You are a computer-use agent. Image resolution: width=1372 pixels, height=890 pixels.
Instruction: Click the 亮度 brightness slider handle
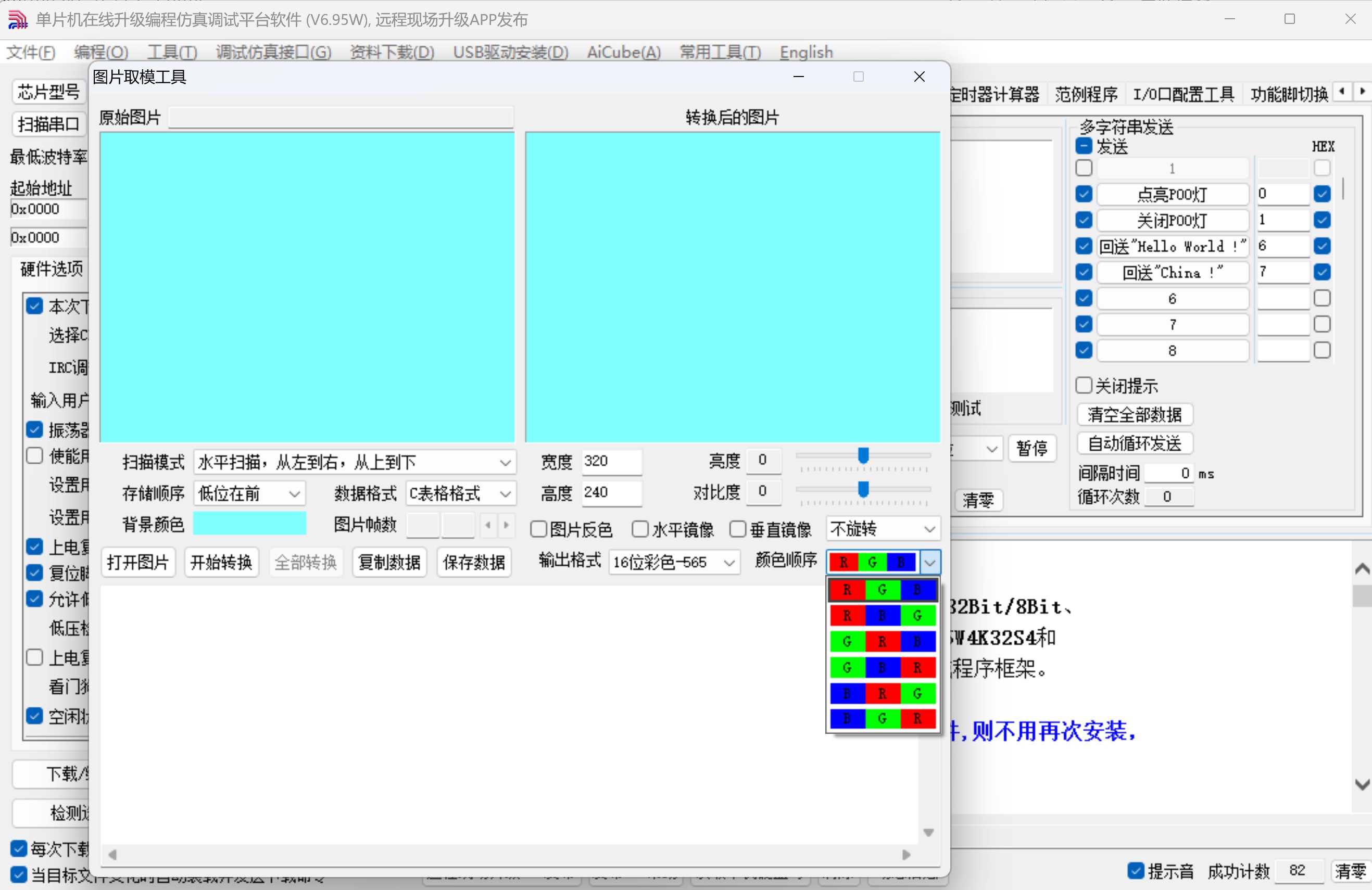pos(862,455)
